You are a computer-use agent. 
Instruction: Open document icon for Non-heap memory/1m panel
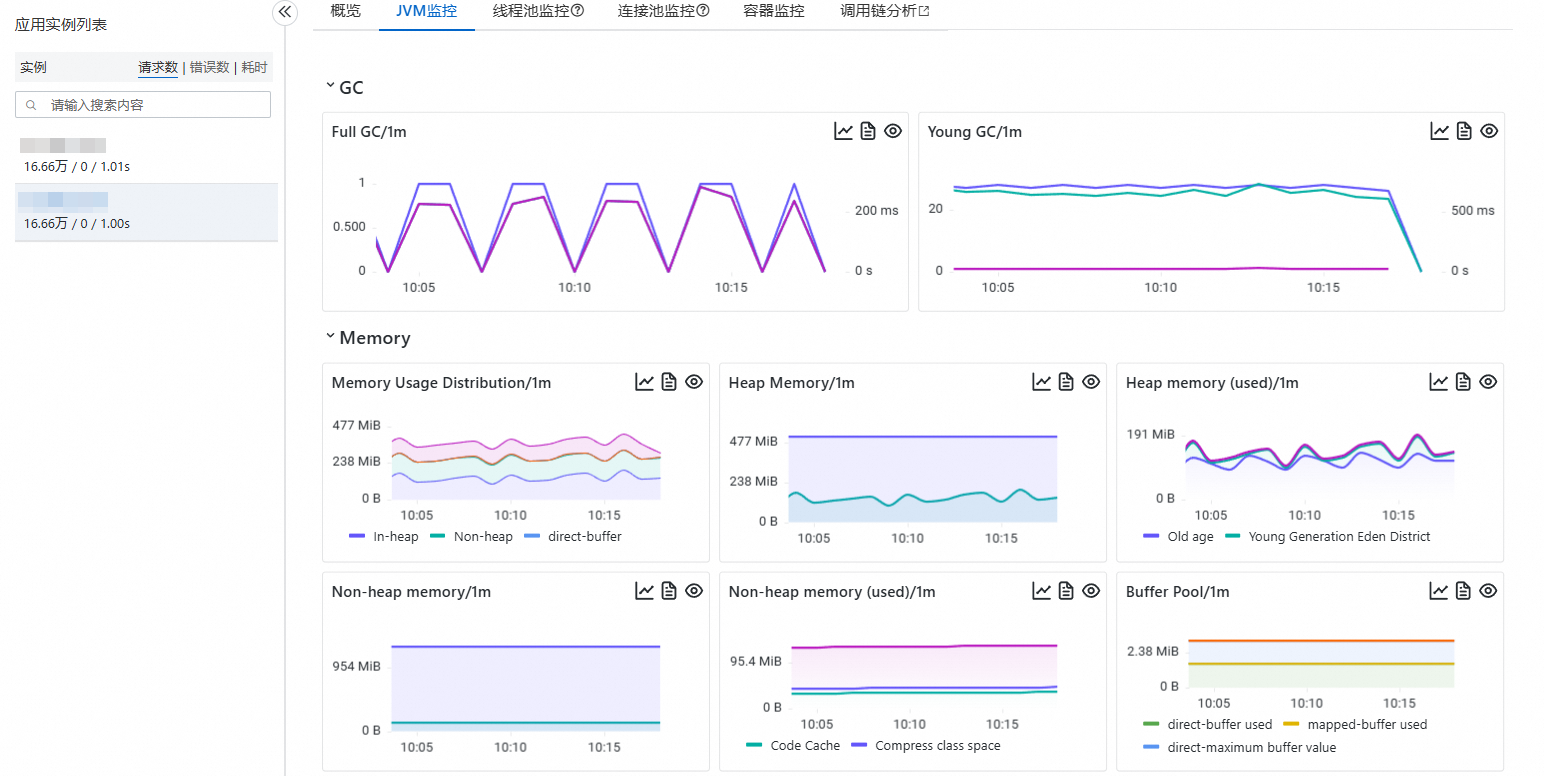pos(669,591)
